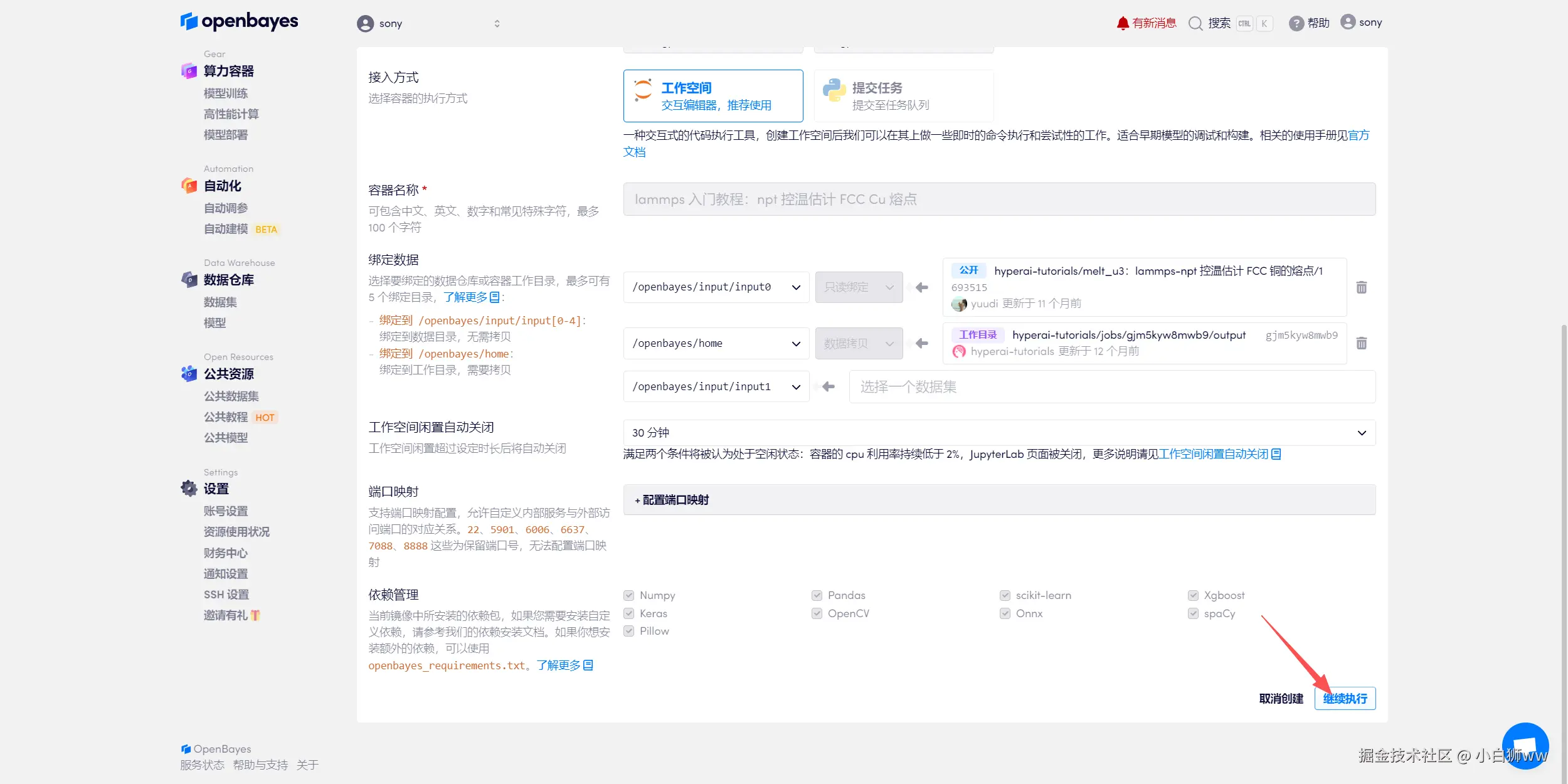Click the help question mark icon
The height and width of the screenshot is (784, 1568).
tap(1296, 23)
